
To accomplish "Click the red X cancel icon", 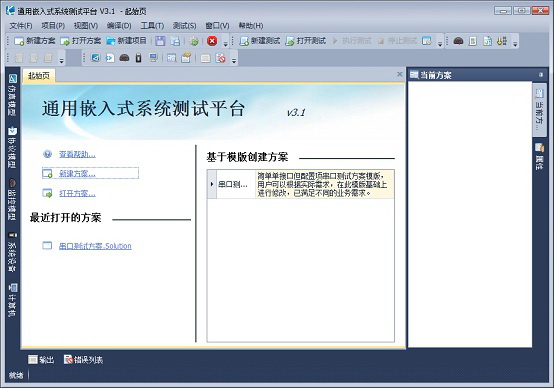I will [212, 41].
